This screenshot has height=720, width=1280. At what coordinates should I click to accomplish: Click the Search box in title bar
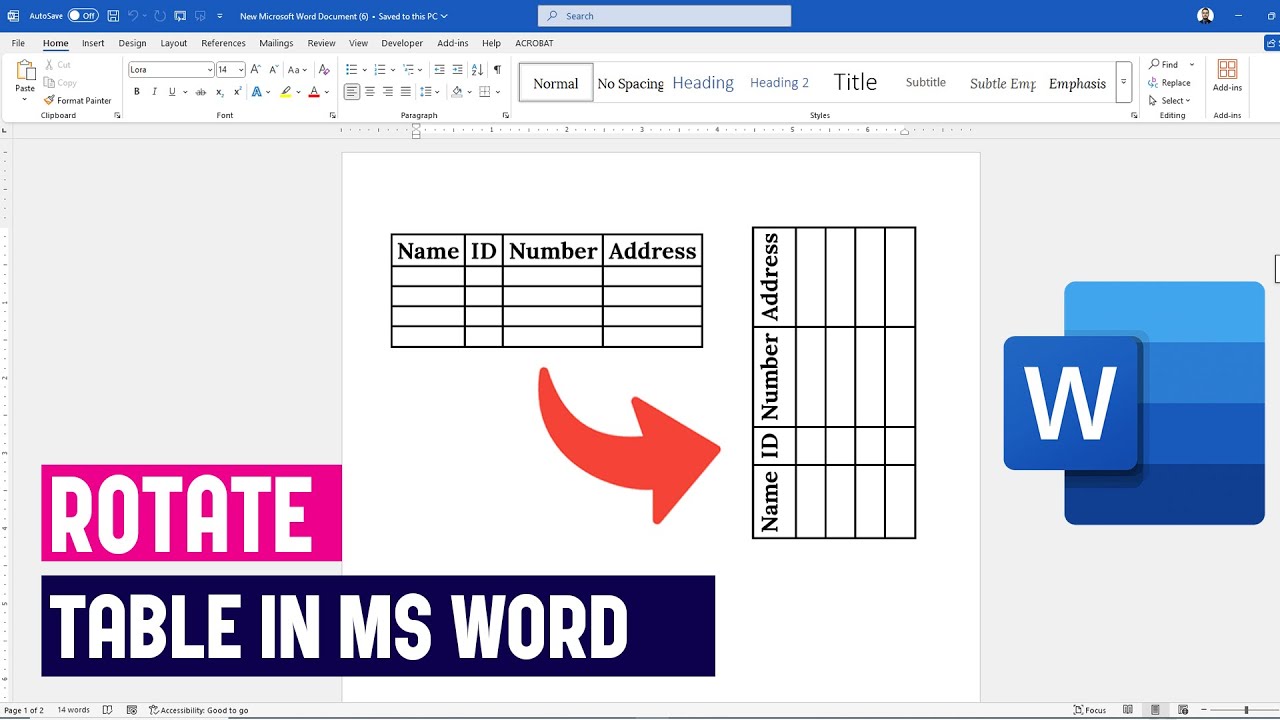click(664, 16)
